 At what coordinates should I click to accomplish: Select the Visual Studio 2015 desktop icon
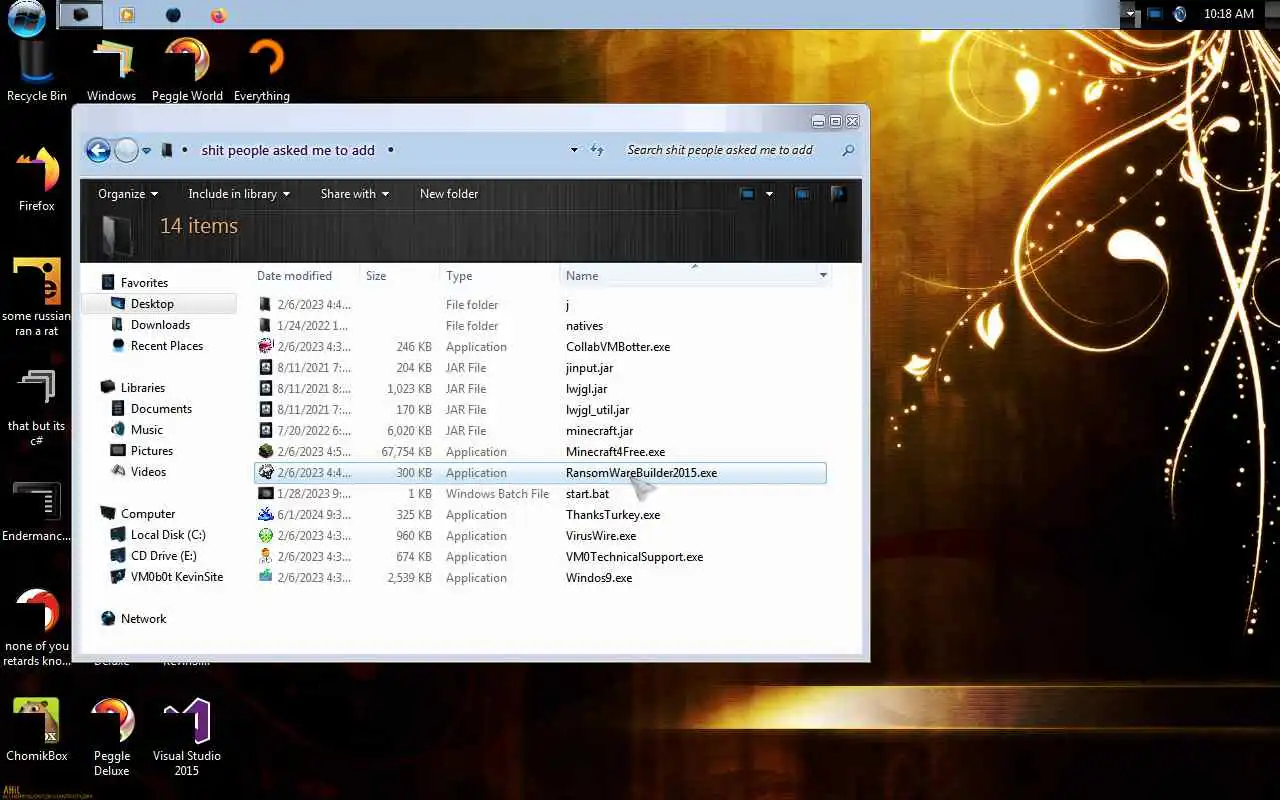(x=187, y=738)
